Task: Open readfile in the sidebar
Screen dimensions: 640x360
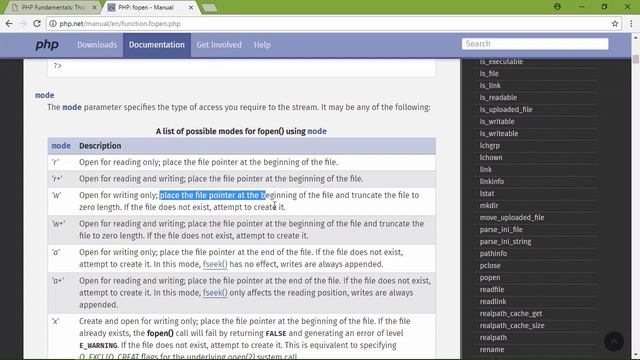Action: click(x=492, y=289)
